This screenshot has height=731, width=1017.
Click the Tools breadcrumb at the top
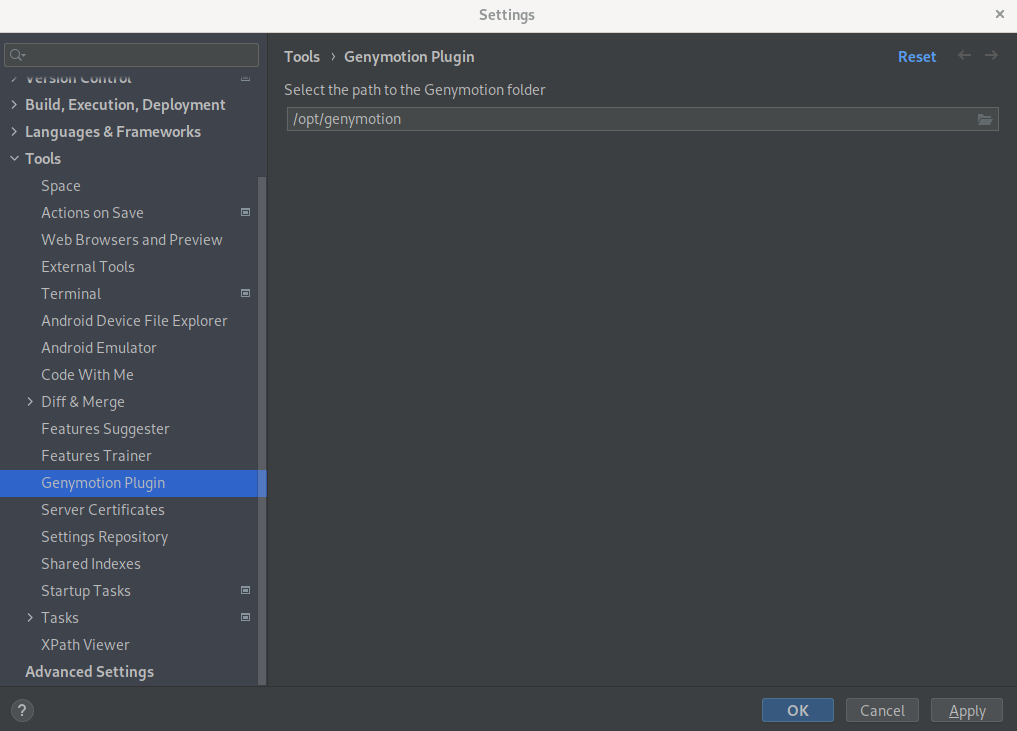(x=302, y=56)
